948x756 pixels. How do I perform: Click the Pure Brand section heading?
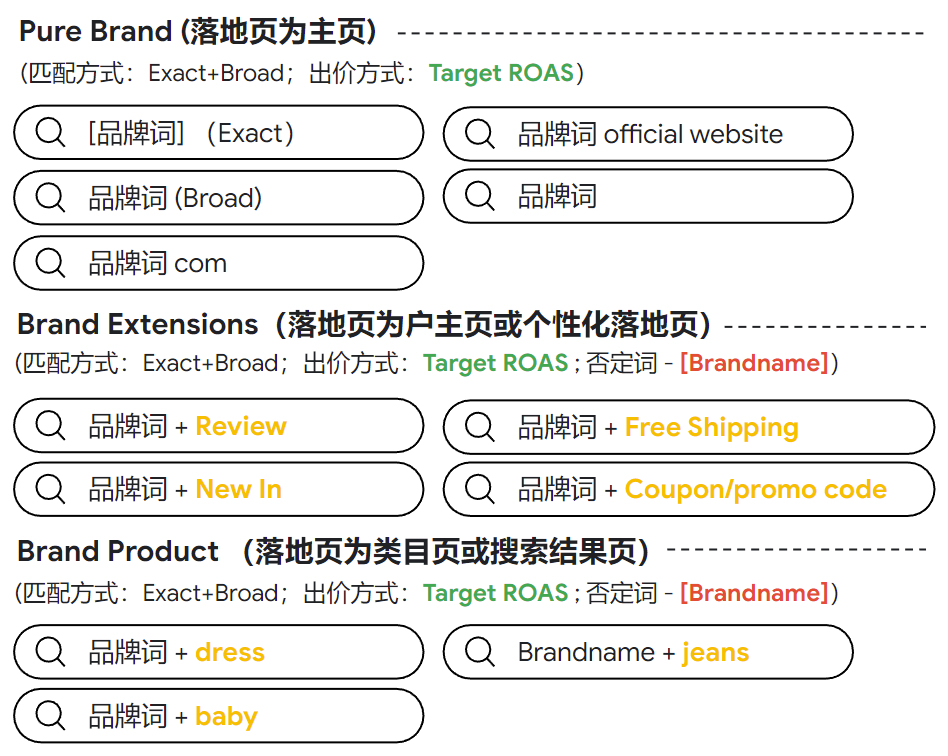[x=200, y=32]
